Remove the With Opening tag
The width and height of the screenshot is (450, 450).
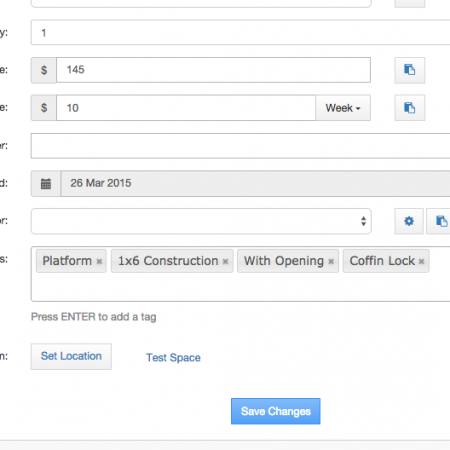(x=331, y=261)
